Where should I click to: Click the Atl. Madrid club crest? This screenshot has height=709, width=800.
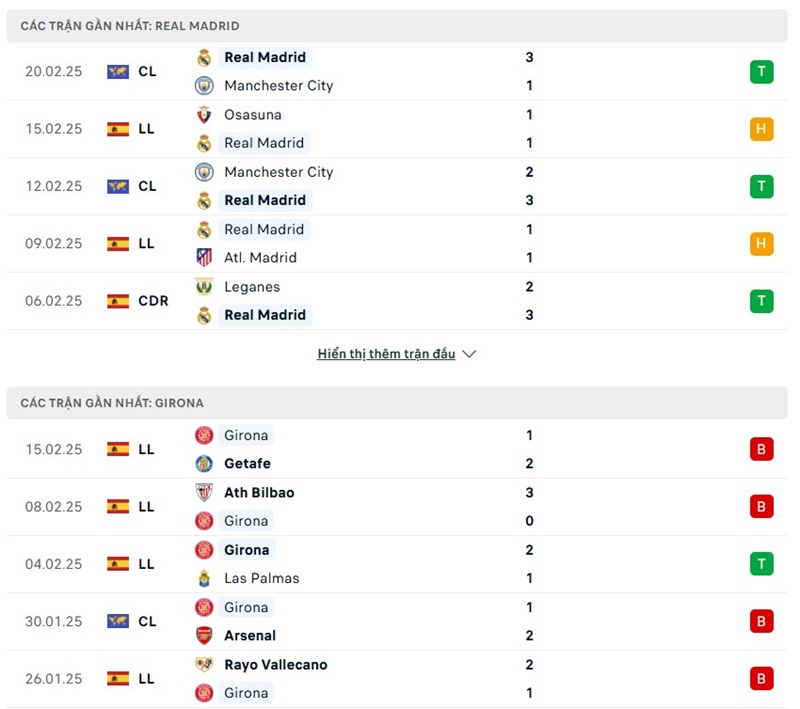204,257
